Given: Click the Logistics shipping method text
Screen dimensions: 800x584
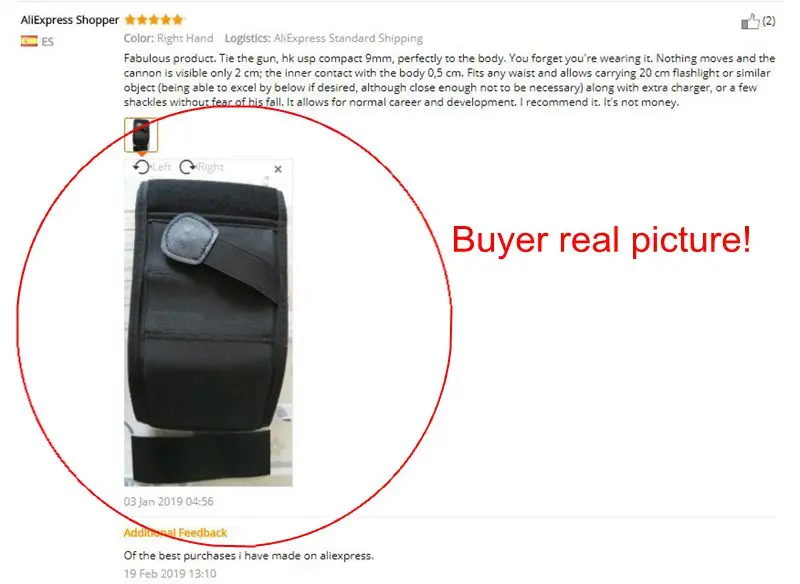Looking at the screenshot, I should [x=324, y=38].
